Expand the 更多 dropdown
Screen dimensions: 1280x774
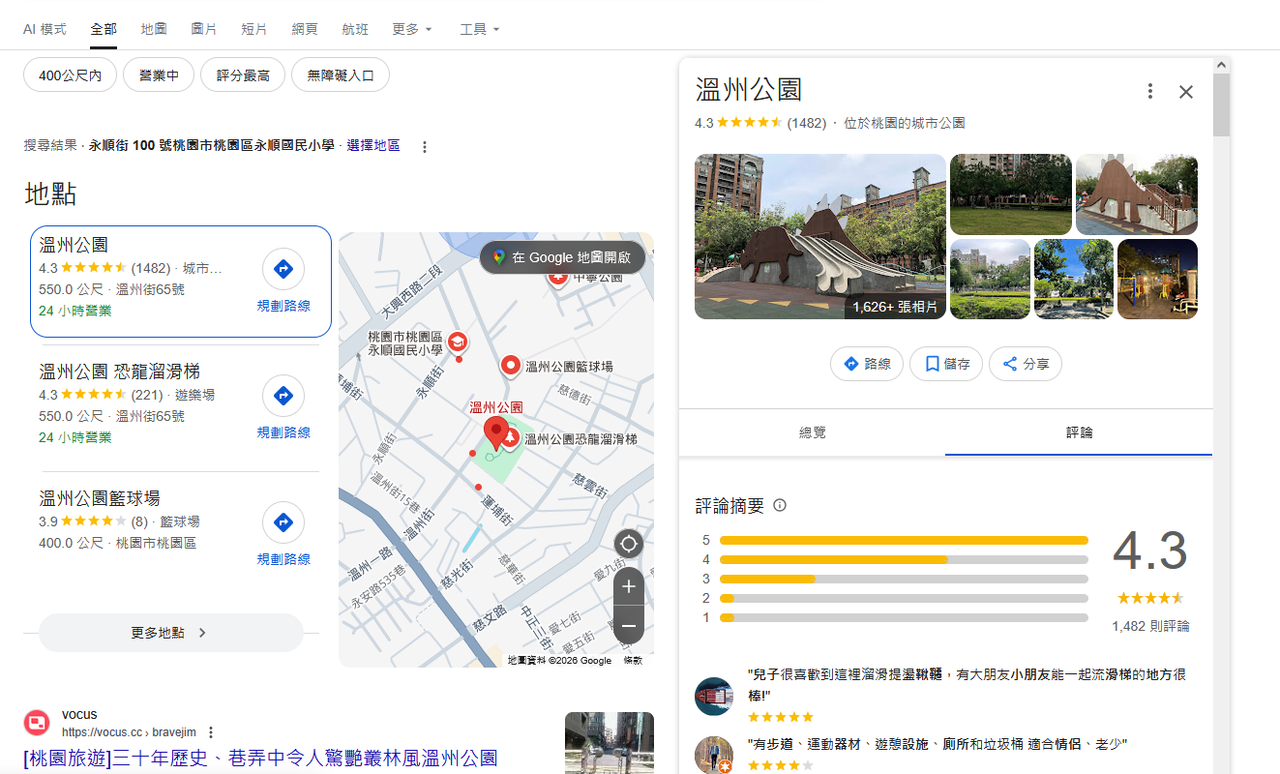[x=412, y=29]
